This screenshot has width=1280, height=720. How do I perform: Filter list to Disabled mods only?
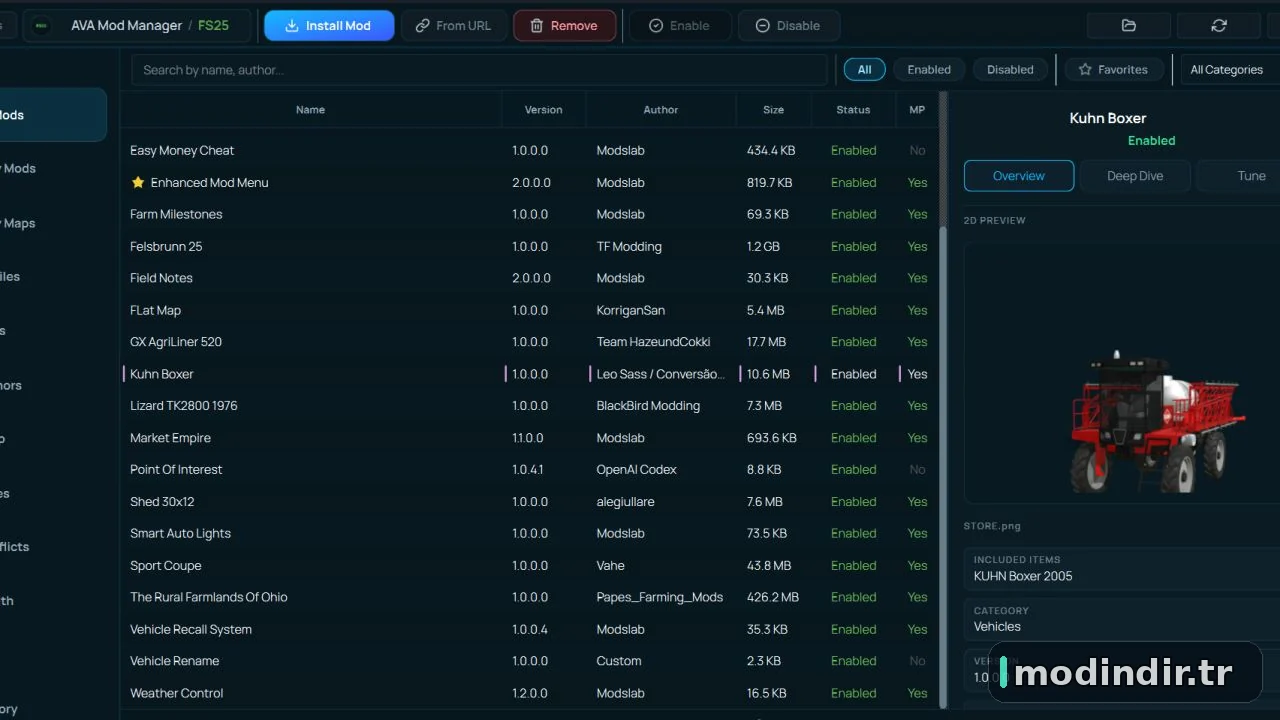pos(1010,70)
